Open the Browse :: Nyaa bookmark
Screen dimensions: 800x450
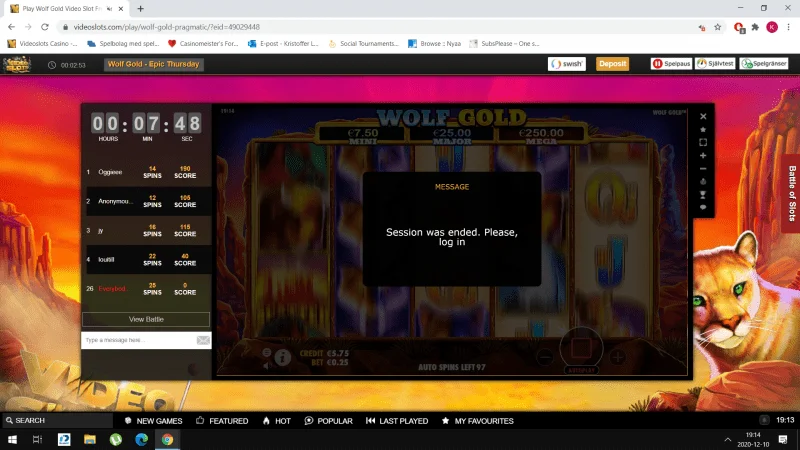click(435, 43)
